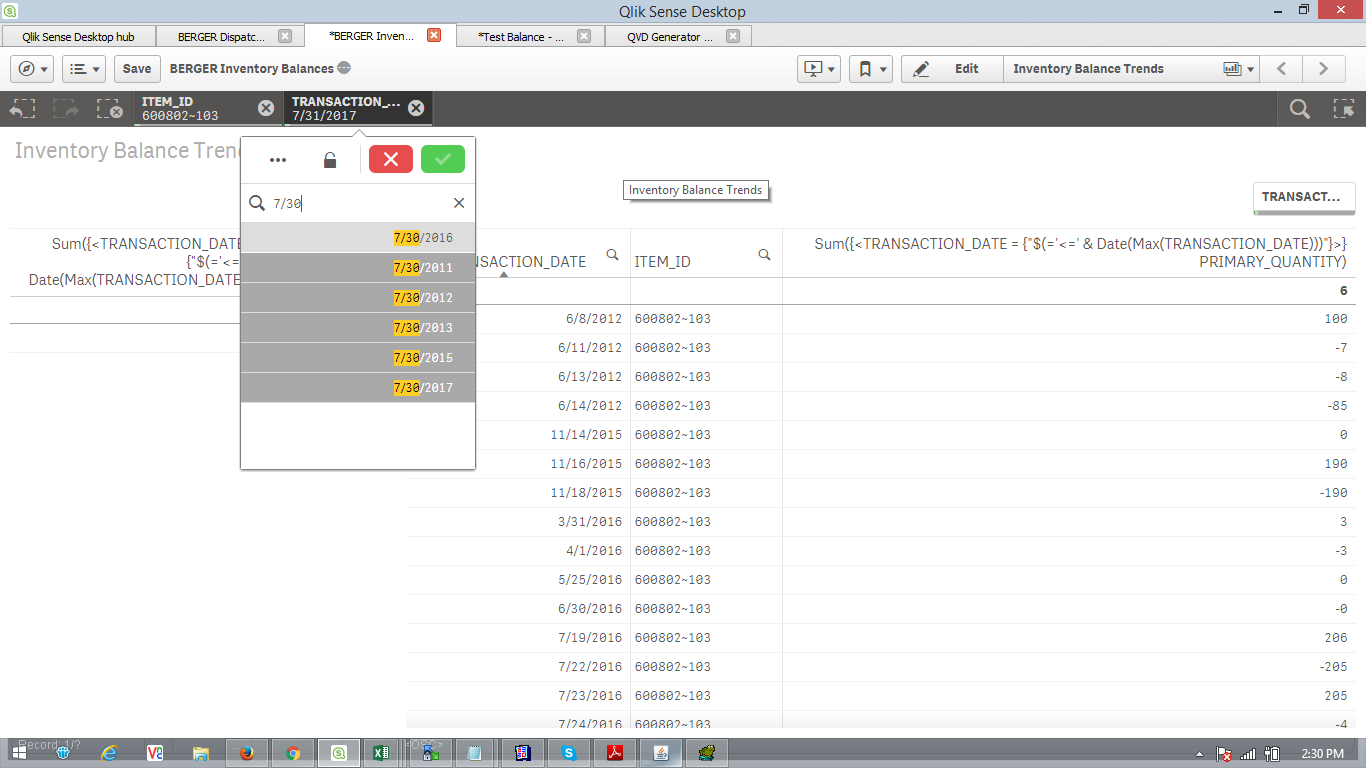Click the 11/16/2015 date cell
Image resolution: width=1366 pixels, height=768 pixels.
(x=586, y=464)
